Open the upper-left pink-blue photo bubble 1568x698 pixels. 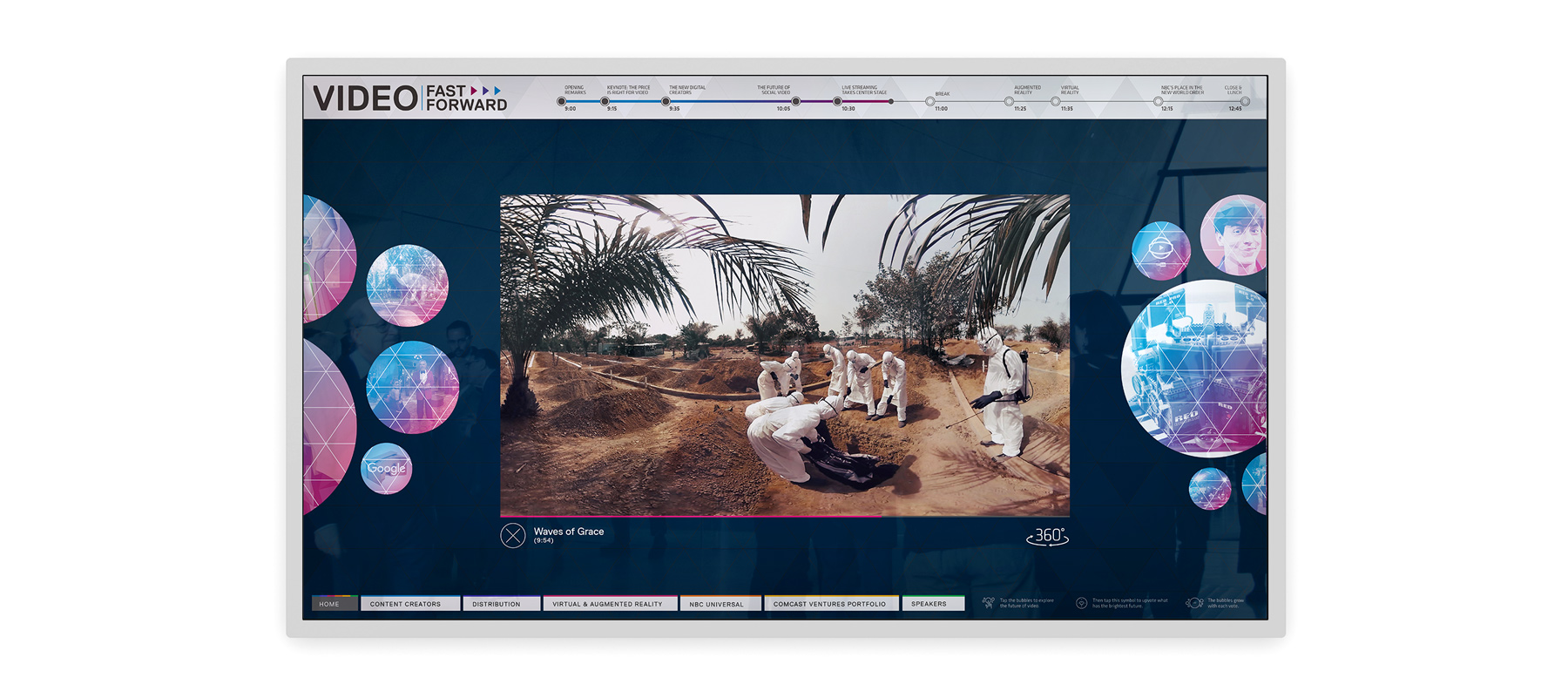point(407,286)
